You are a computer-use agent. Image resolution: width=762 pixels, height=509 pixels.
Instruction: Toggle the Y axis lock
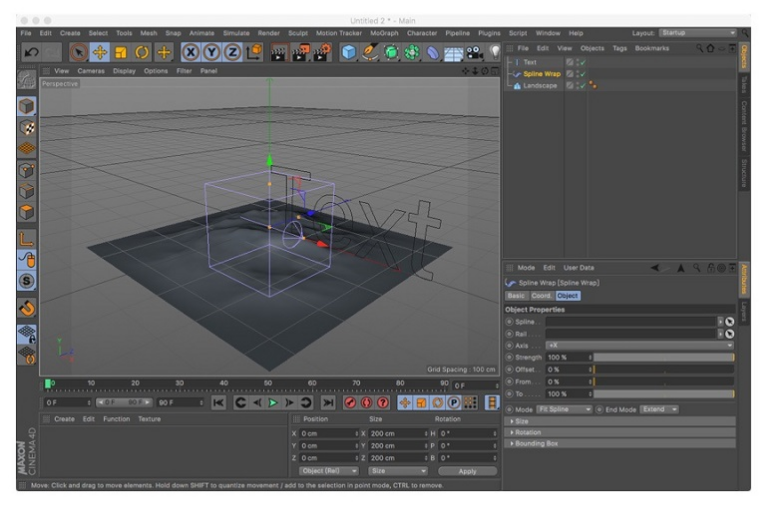[210, 53]
